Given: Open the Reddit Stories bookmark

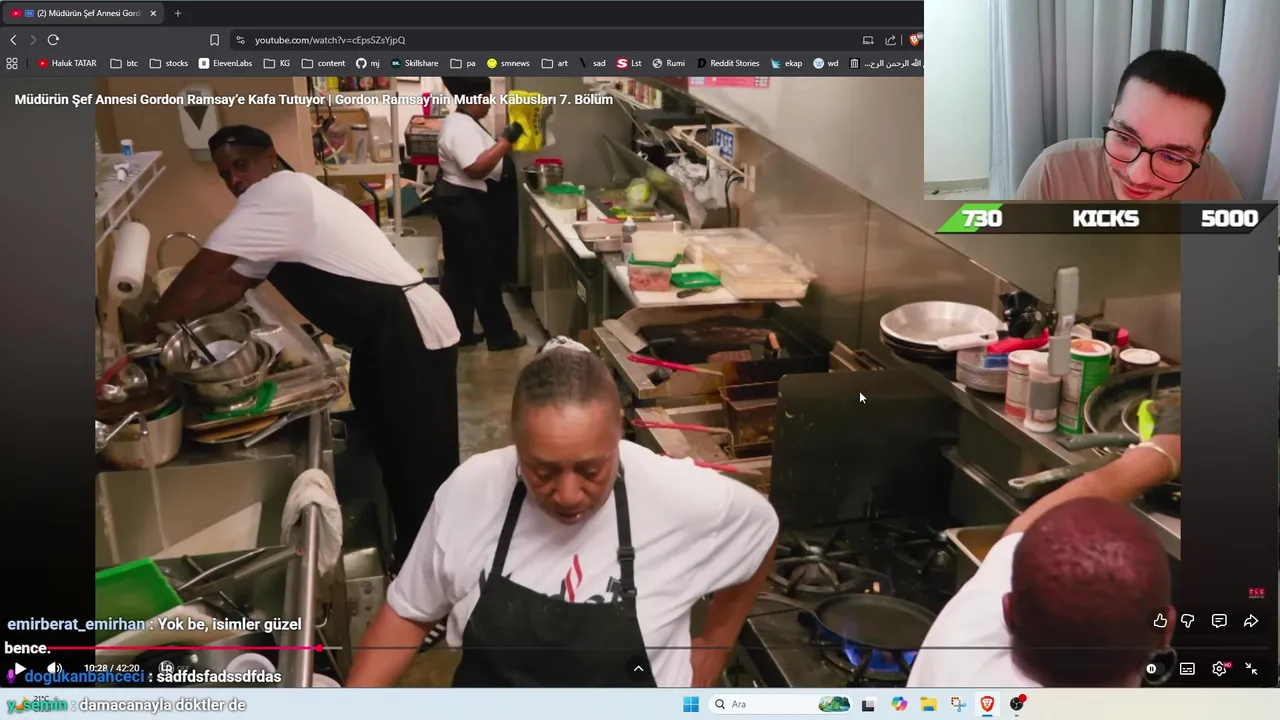Looking at the screenshot, I should click(x=728, y=63).
